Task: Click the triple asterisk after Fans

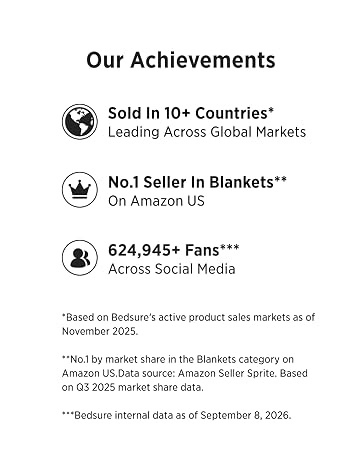Action: pyautogui.click(x=230, y=247)
